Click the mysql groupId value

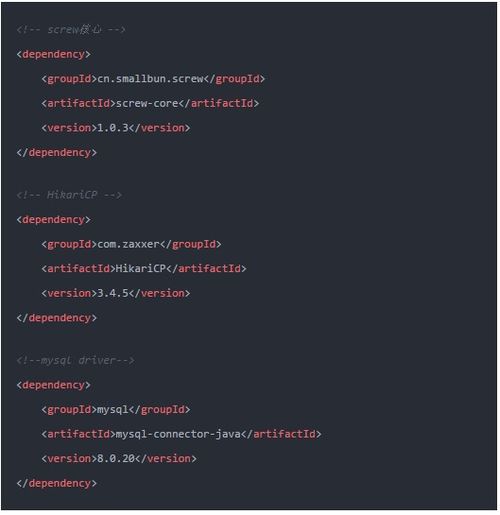click(x=113, y=409)
